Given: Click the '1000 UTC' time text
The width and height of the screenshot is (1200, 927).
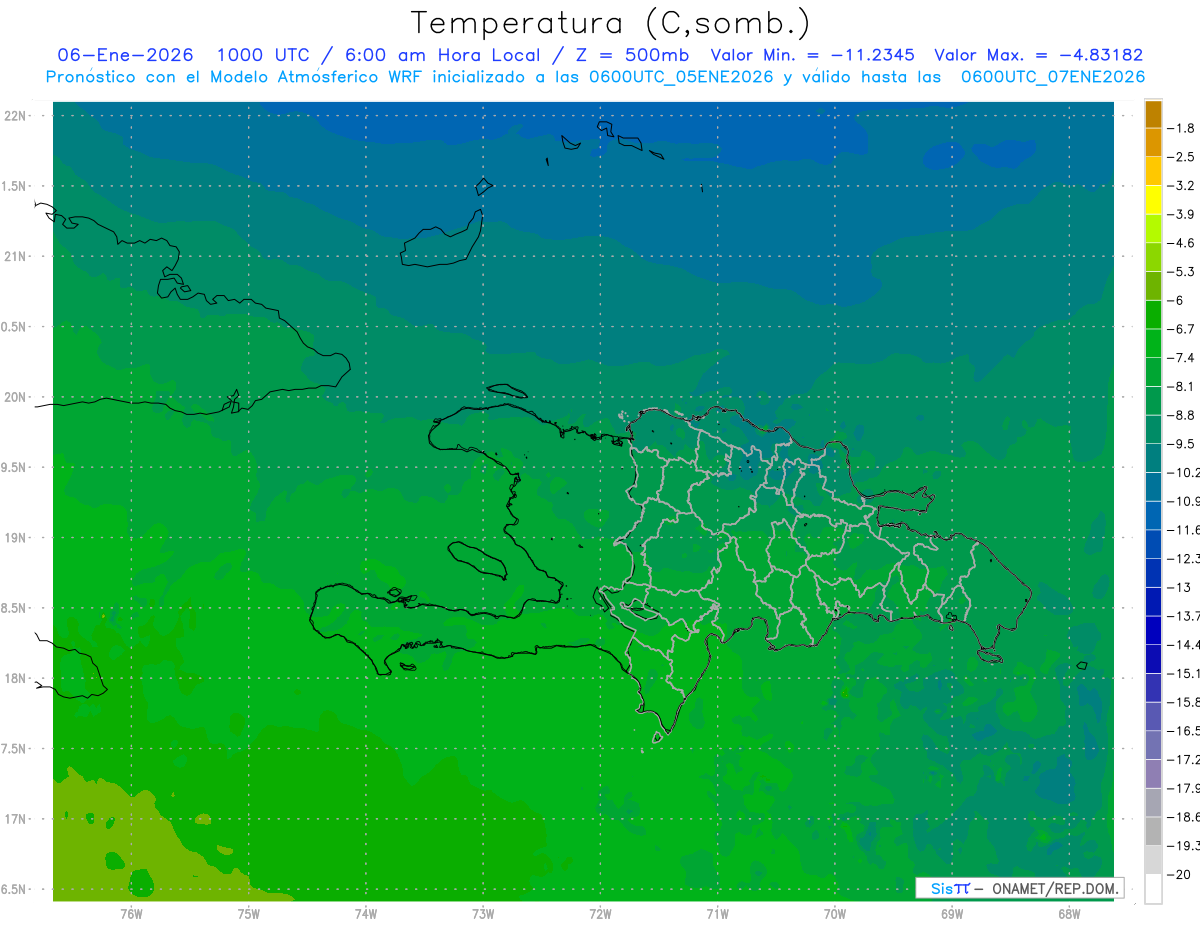Looking at the screenshot, I should [264, 56].
